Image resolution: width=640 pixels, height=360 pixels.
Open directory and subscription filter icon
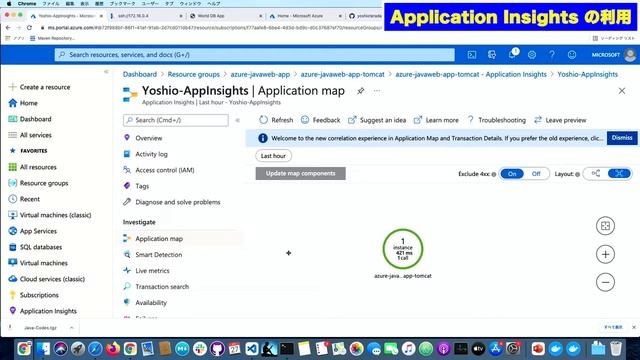click(x=492, y=55)
